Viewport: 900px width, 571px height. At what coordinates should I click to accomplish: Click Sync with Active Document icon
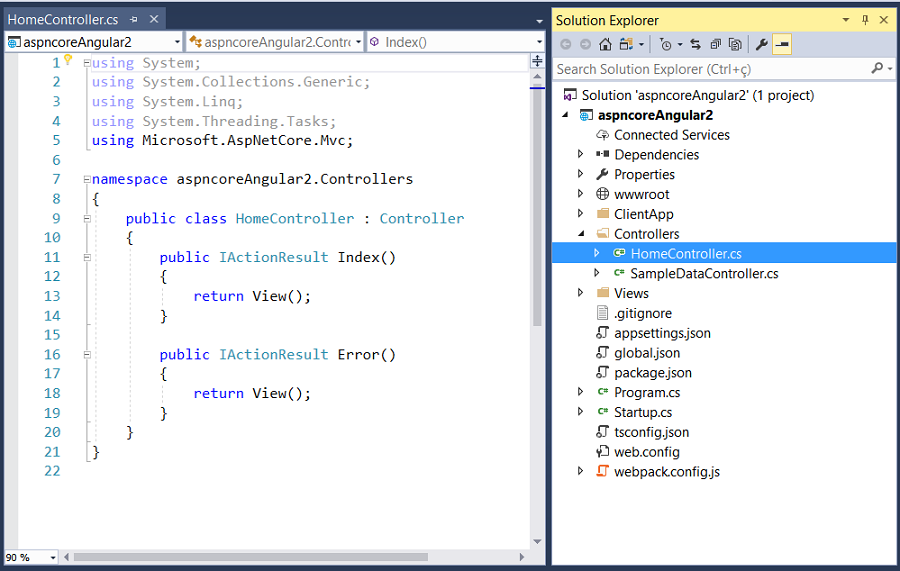(696, 44)
